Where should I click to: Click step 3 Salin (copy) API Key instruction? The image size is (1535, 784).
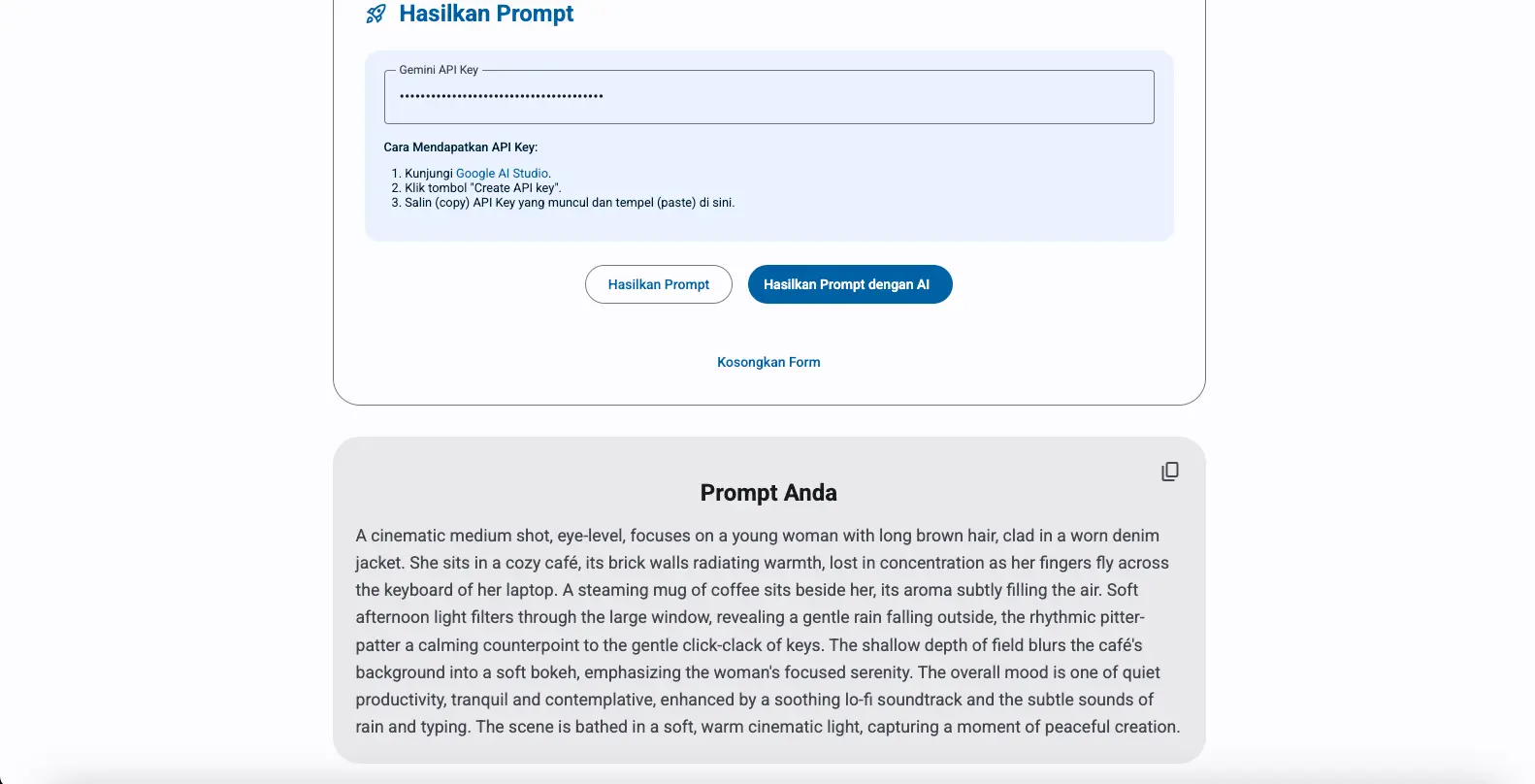pos(570,203)
